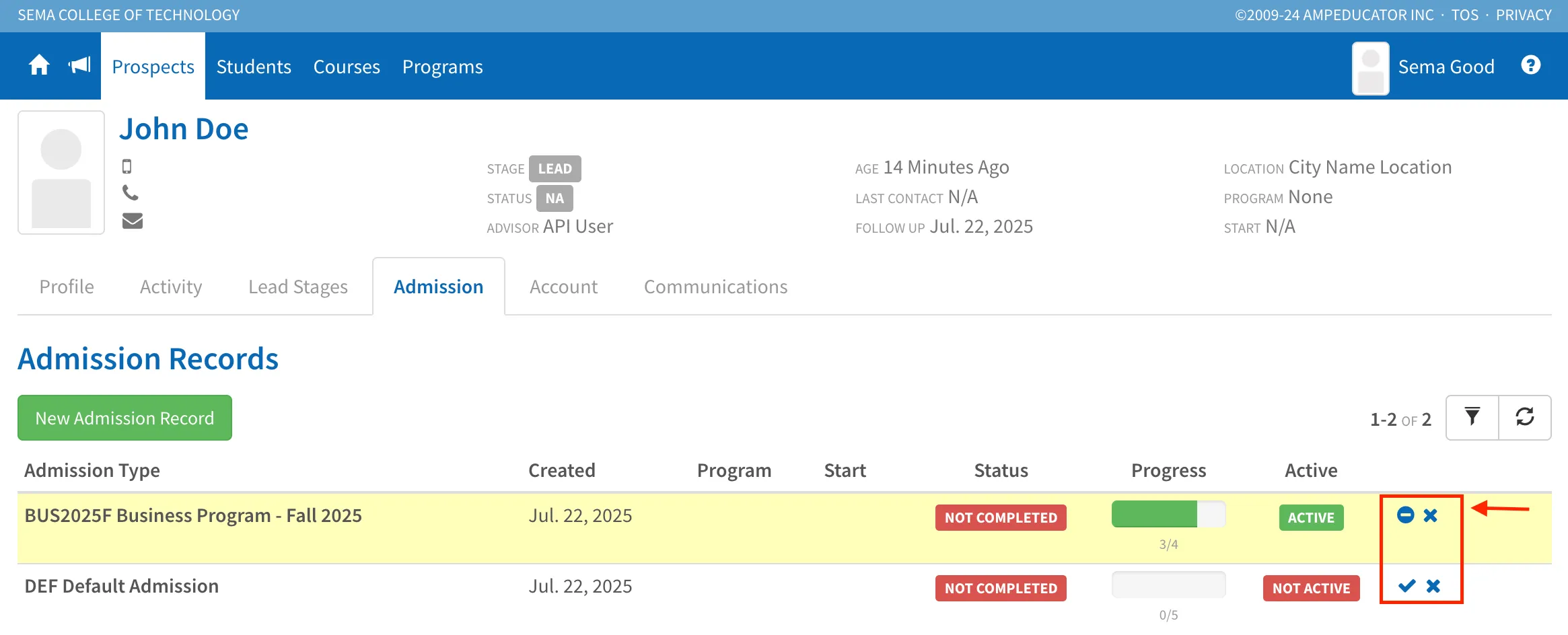Open BUS2025F Business Program - Fall 2025
Viewport: 1568px width, 635px height.
pyautogui.click(x=193, y=515)
